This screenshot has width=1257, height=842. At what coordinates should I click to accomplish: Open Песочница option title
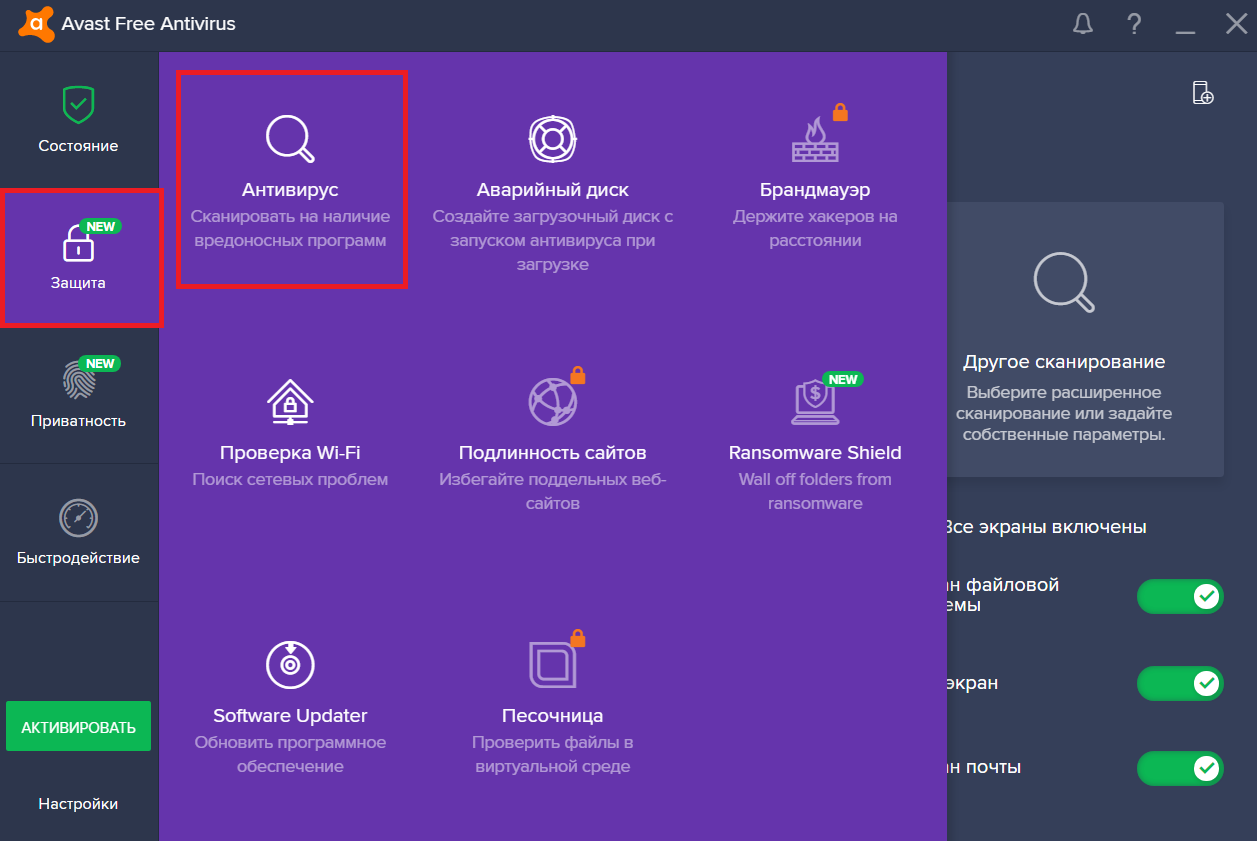click(553, 716)
